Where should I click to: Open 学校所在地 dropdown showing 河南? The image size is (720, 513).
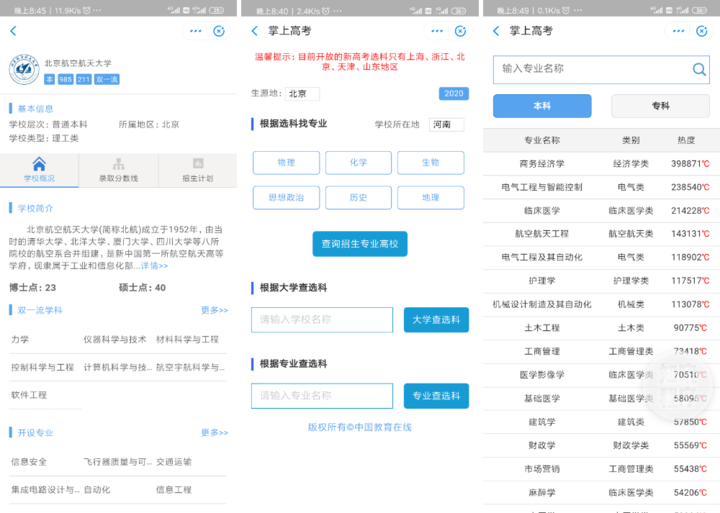pyautogui.click(x=446, y=124)
